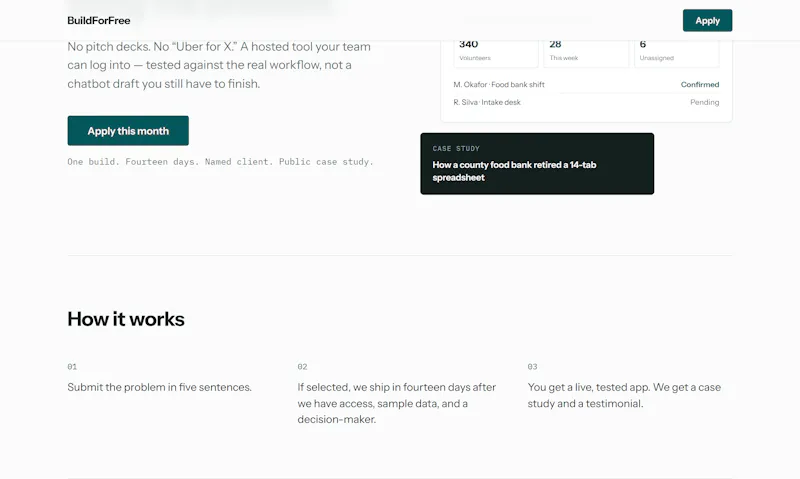Click step 03 number label
This screenshot has height=479, width=800.
pos(532,366)
